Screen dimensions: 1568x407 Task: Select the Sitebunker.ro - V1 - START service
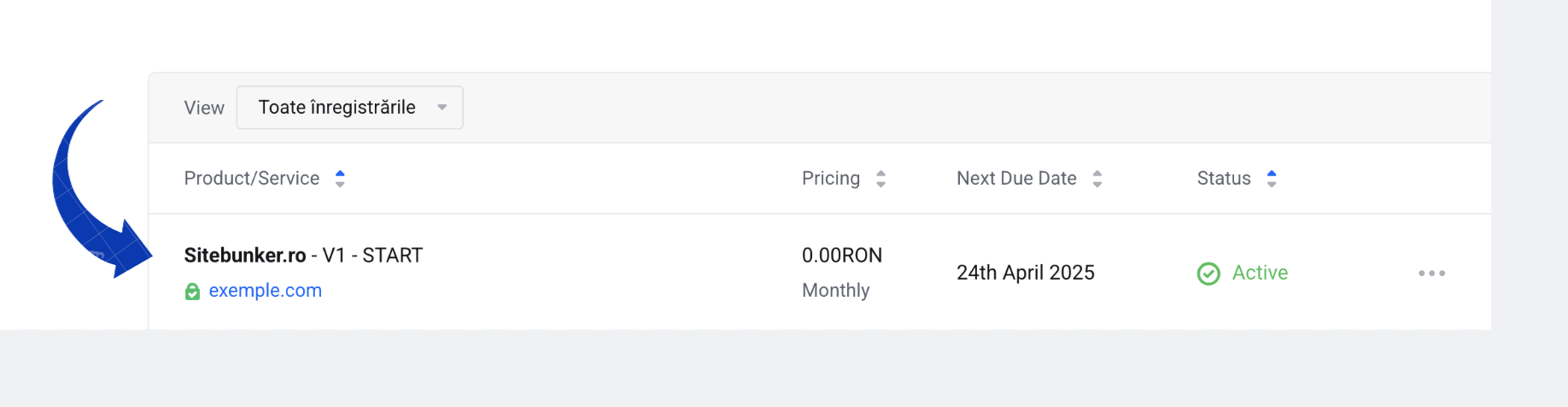[303, 256]
